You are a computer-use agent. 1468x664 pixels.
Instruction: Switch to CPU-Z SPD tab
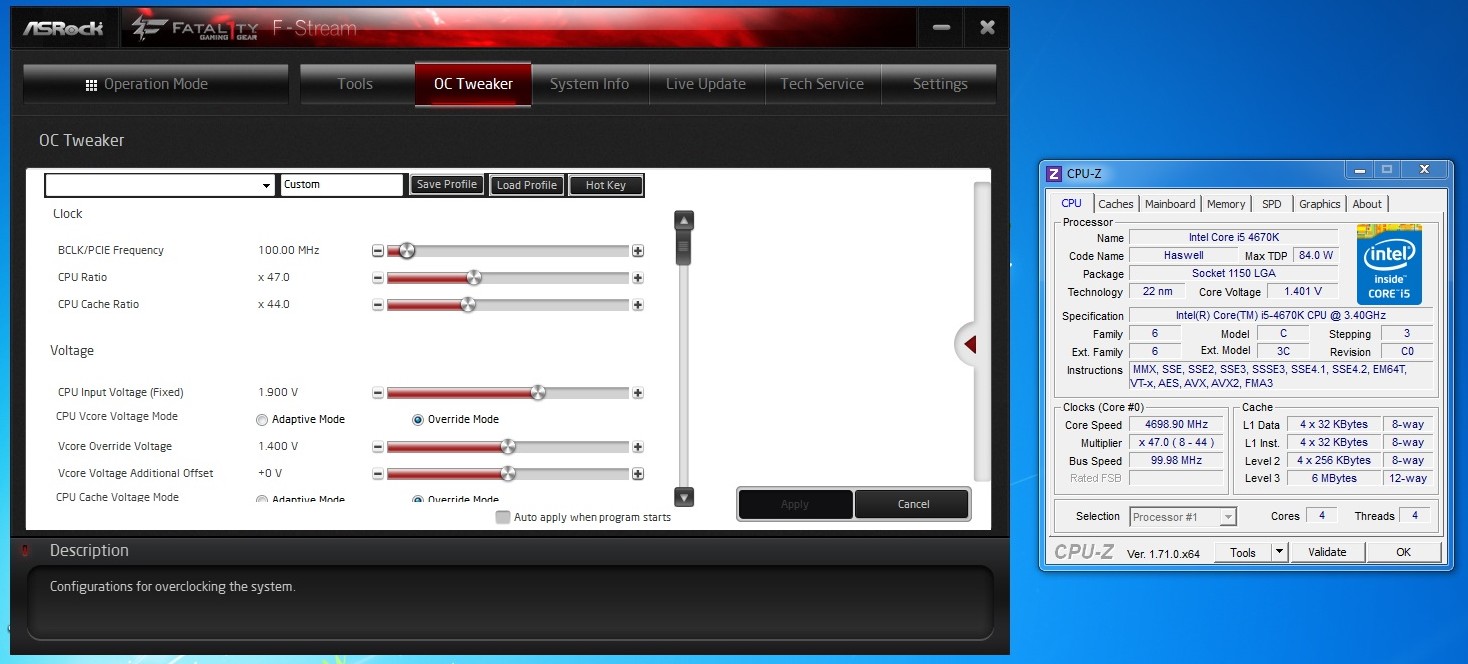[x=1271, y=204]
